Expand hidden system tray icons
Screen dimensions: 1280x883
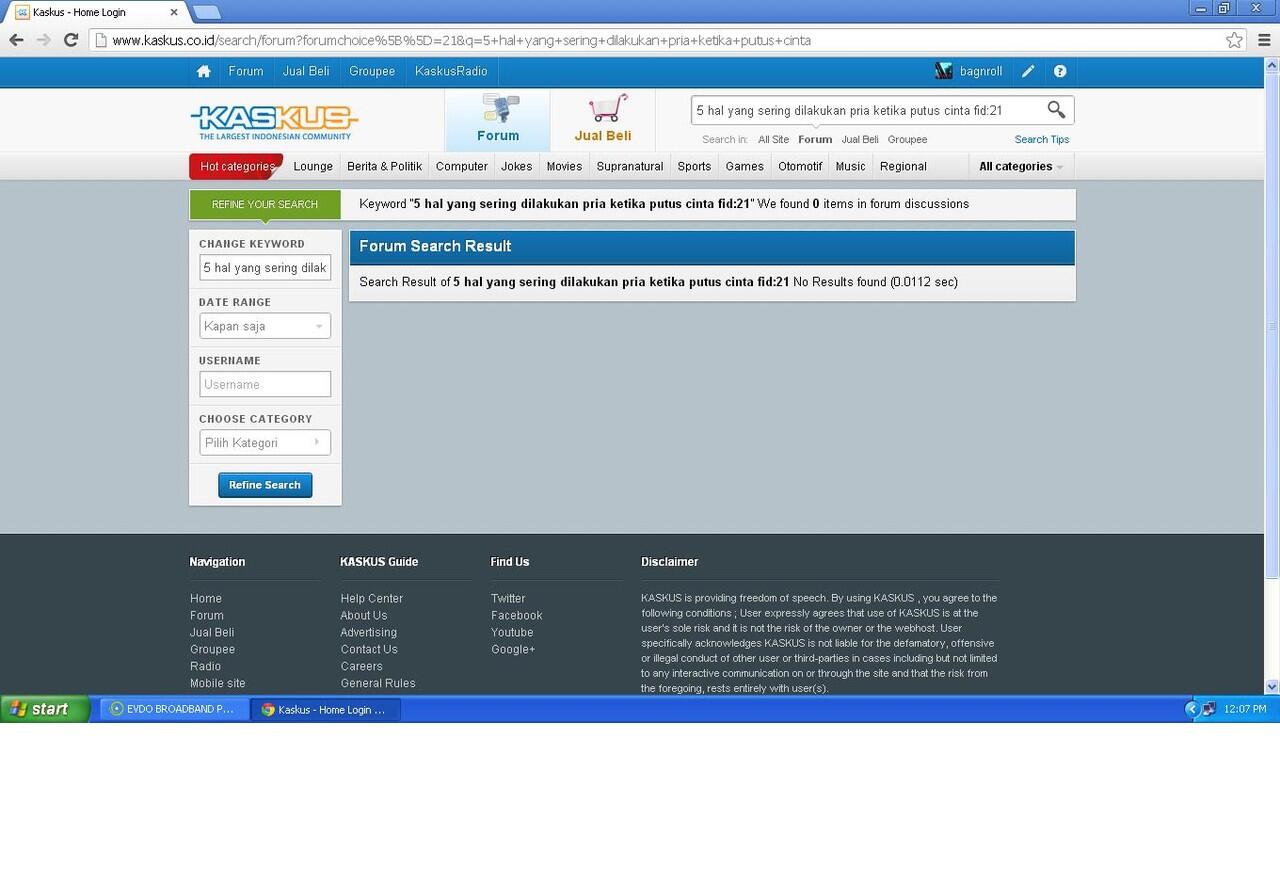coord(1191,709)
